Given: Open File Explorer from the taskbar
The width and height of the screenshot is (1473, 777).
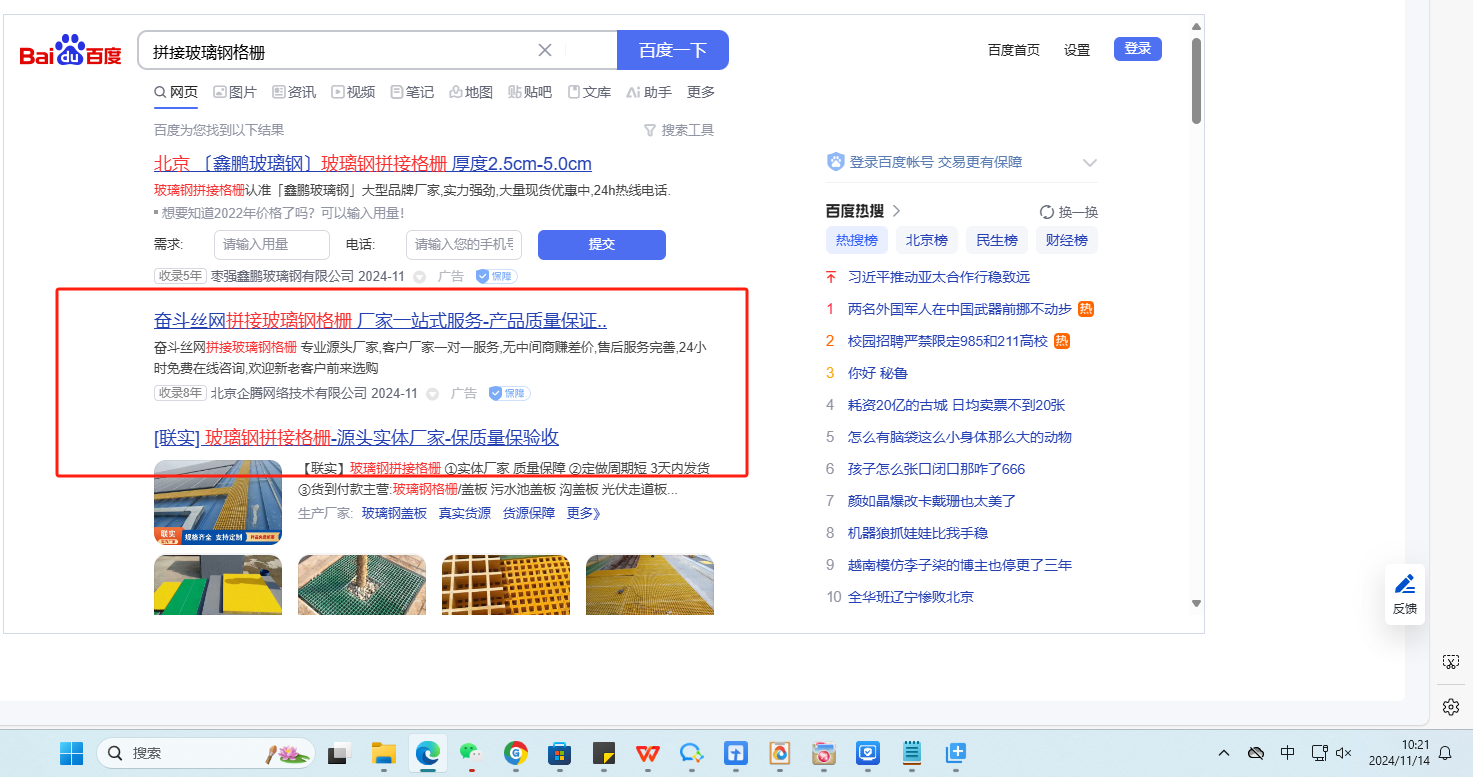Looking at the screenshot, I should pyautogui.click(x=384, y=753).
